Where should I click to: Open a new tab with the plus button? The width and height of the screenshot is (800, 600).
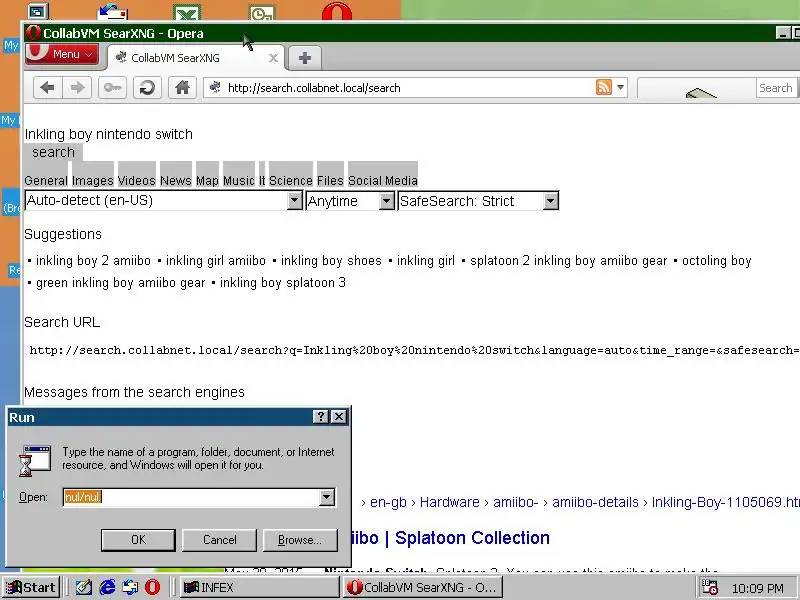pyautogui.click(x=305, y=58)
